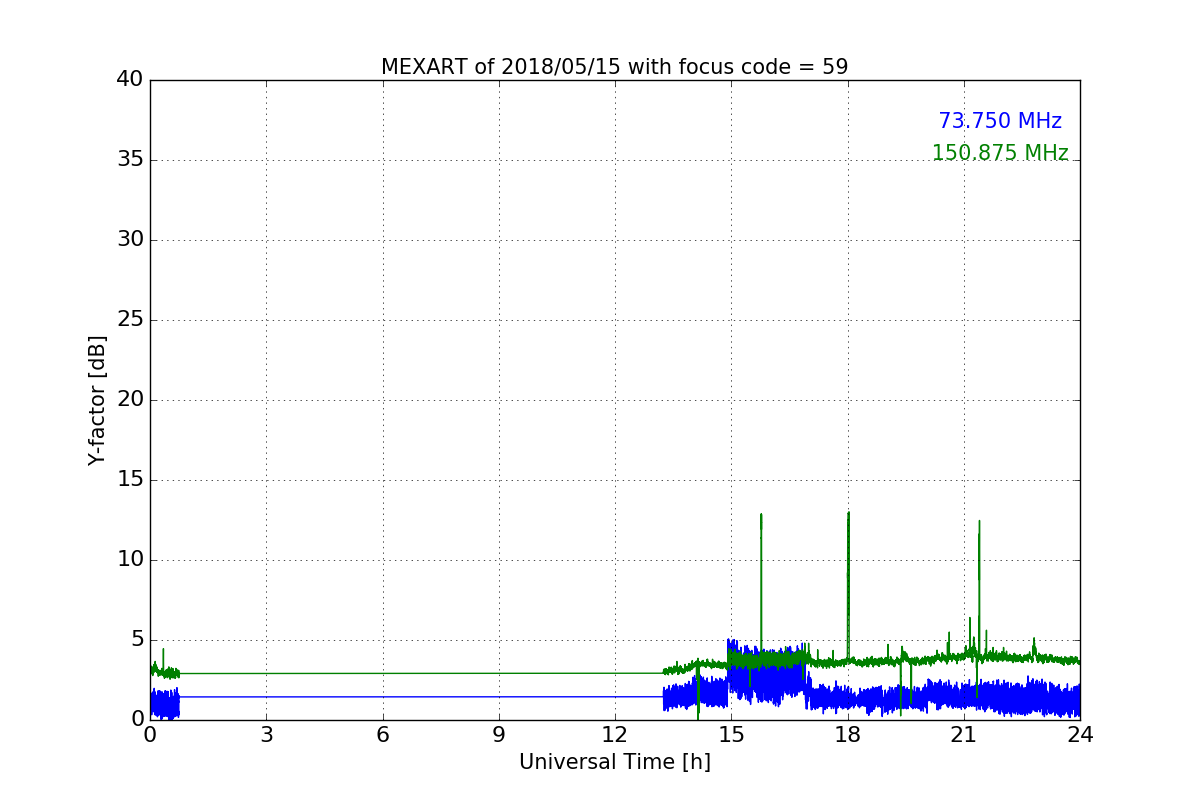1200x800 pixels.
Task: Click the x-axis tick label '3'
Action: (x=266, y=735)
